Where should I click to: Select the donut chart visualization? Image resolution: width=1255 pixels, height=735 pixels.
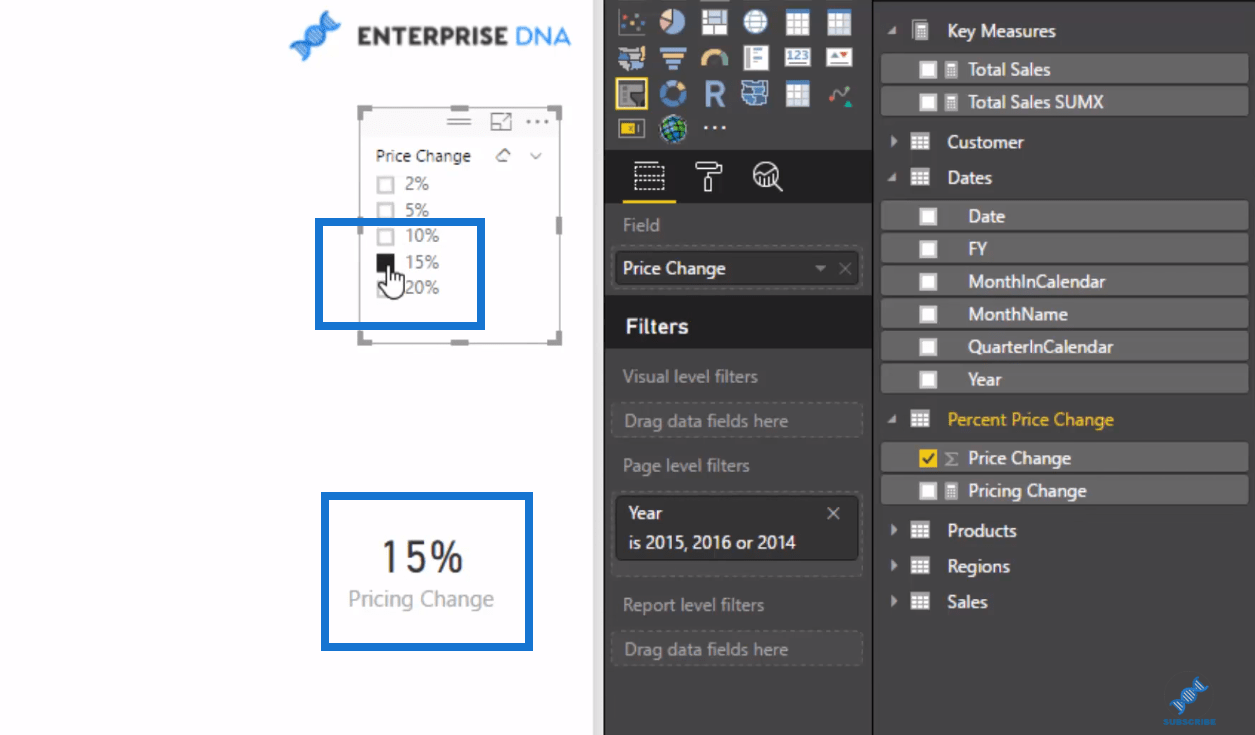point(673,94)
